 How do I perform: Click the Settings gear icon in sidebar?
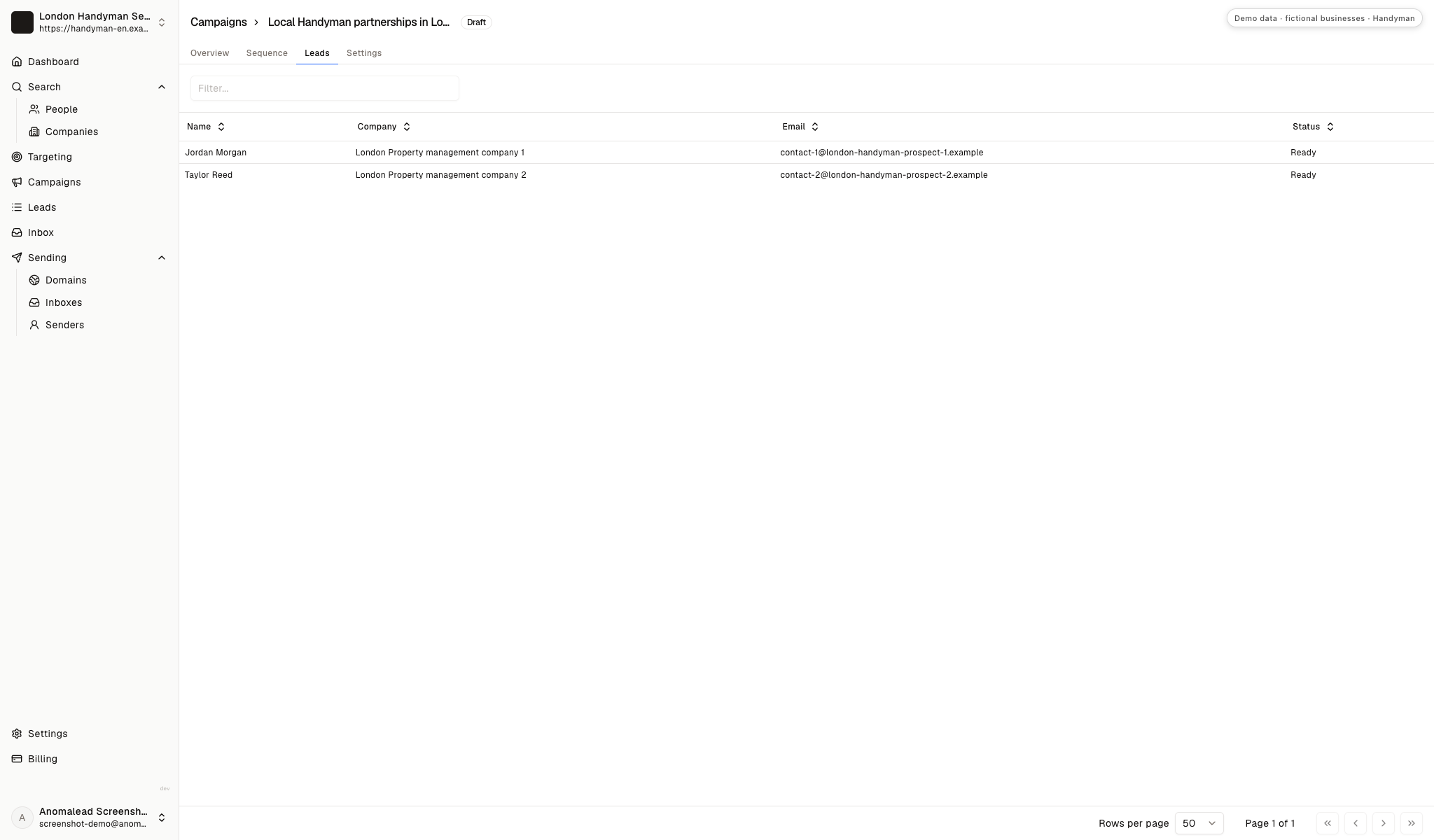click(x=17, y=734)
